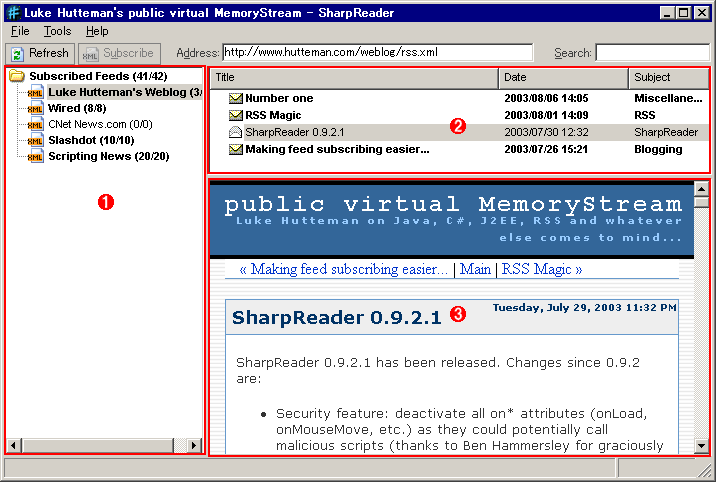Click XML icon beside CNet News.com
Image resolution: width=716 pixels, height=482 pixels.
[x=35, y=124]
